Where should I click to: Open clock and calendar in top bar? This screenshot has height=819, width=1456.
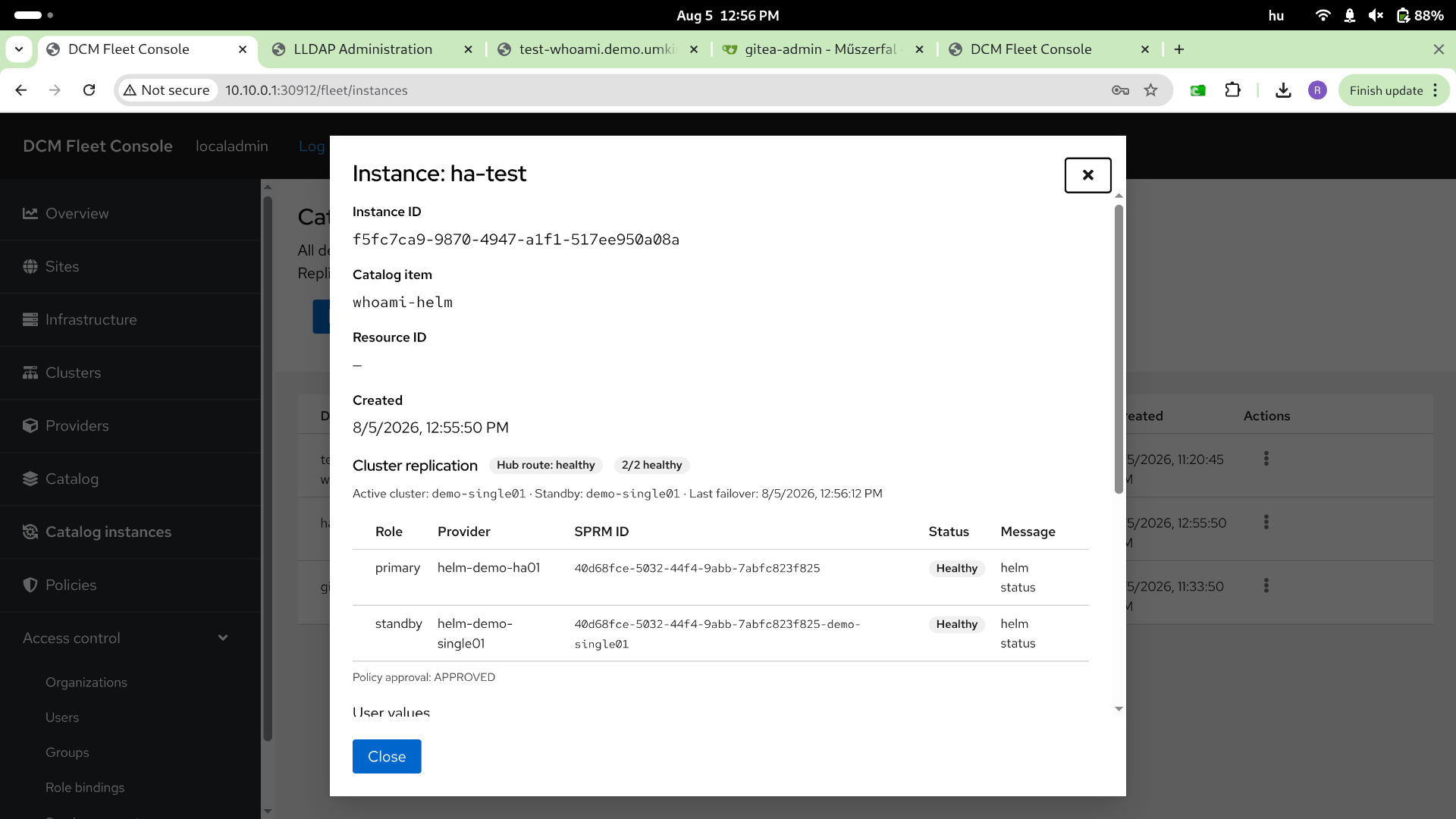point(728,15)
